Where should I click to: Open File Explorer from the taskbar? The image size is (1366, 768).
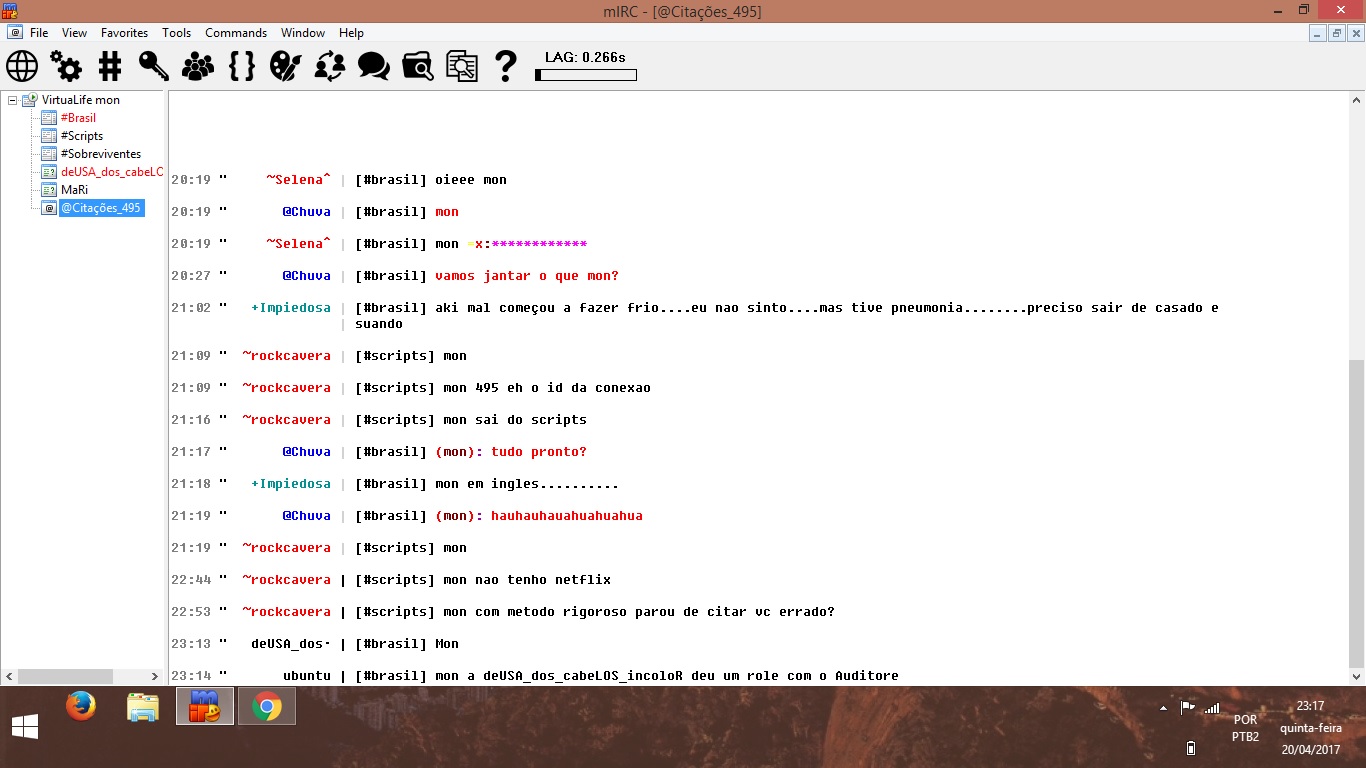[x=143, y=707]
